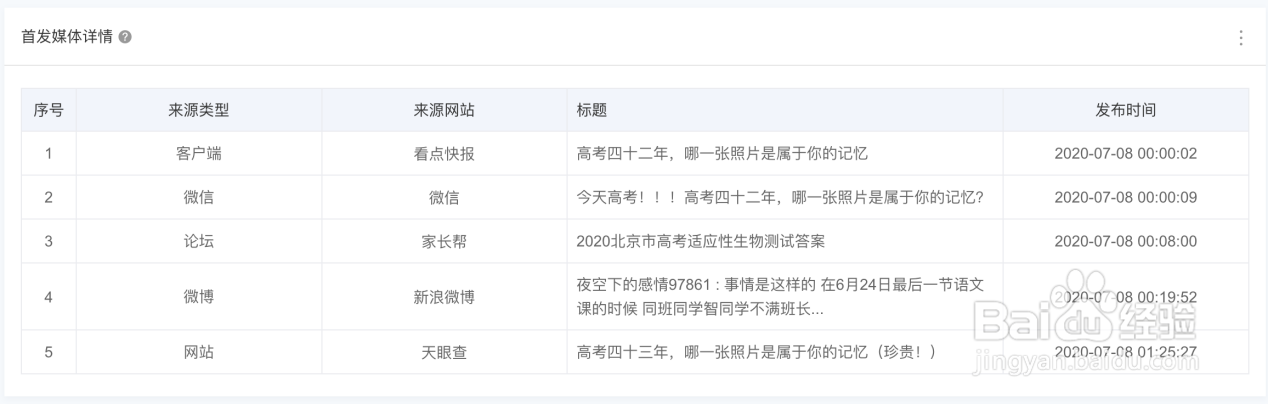1268x404 pixels.
Task: Open the three-dot more options menu
Action: (1241, 38)
